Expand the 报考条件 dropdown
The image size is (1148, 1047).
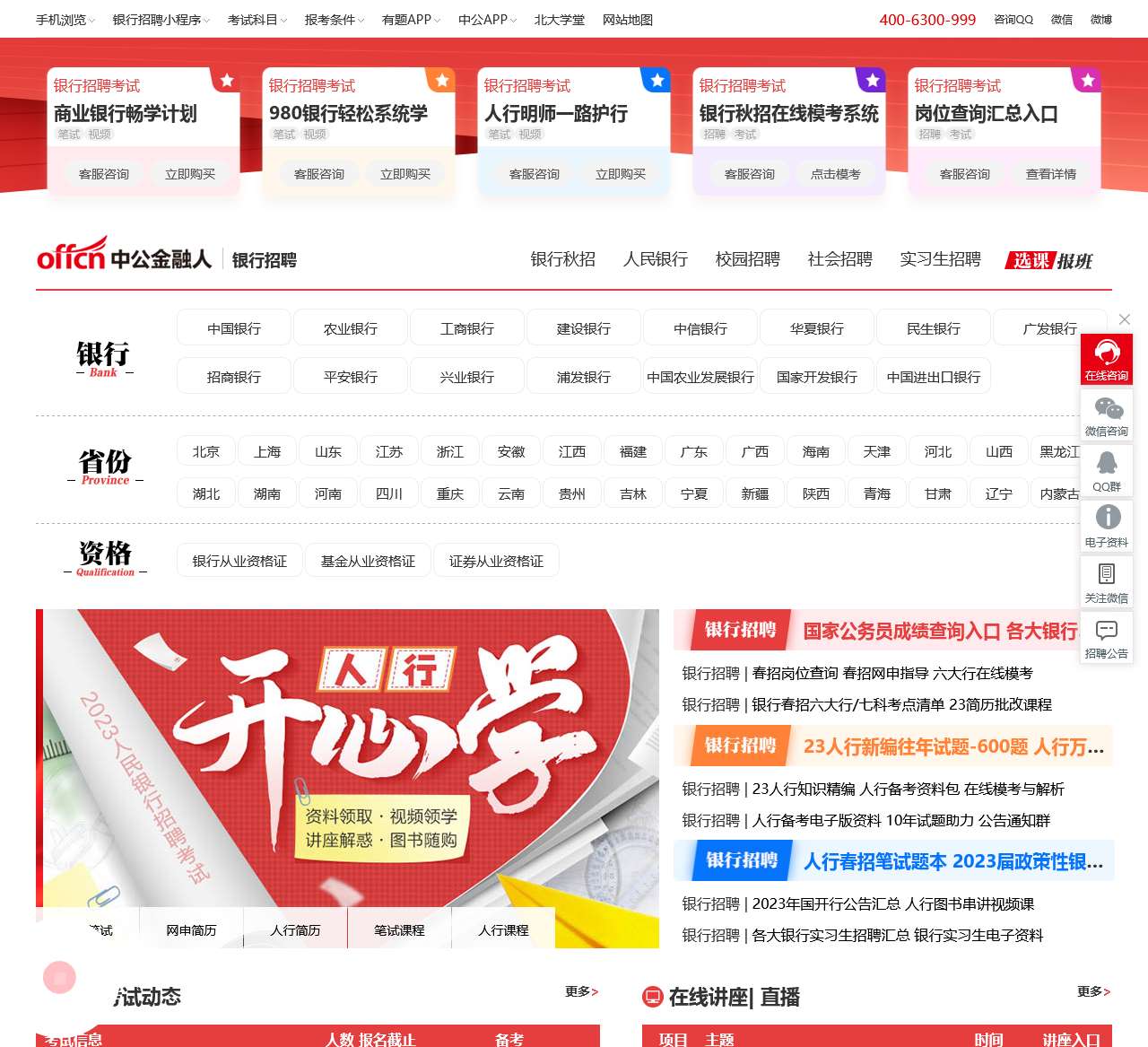[x=335, y=20]
